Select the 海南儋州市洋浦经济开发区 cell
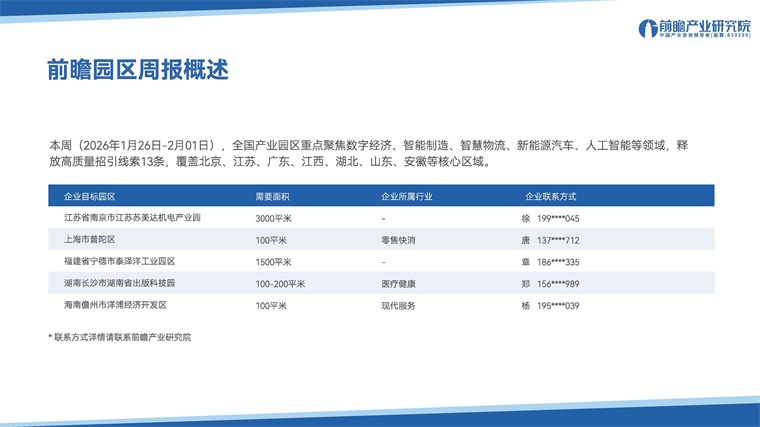The height and width of the screenshot is (427, 760). pos(115,305)
